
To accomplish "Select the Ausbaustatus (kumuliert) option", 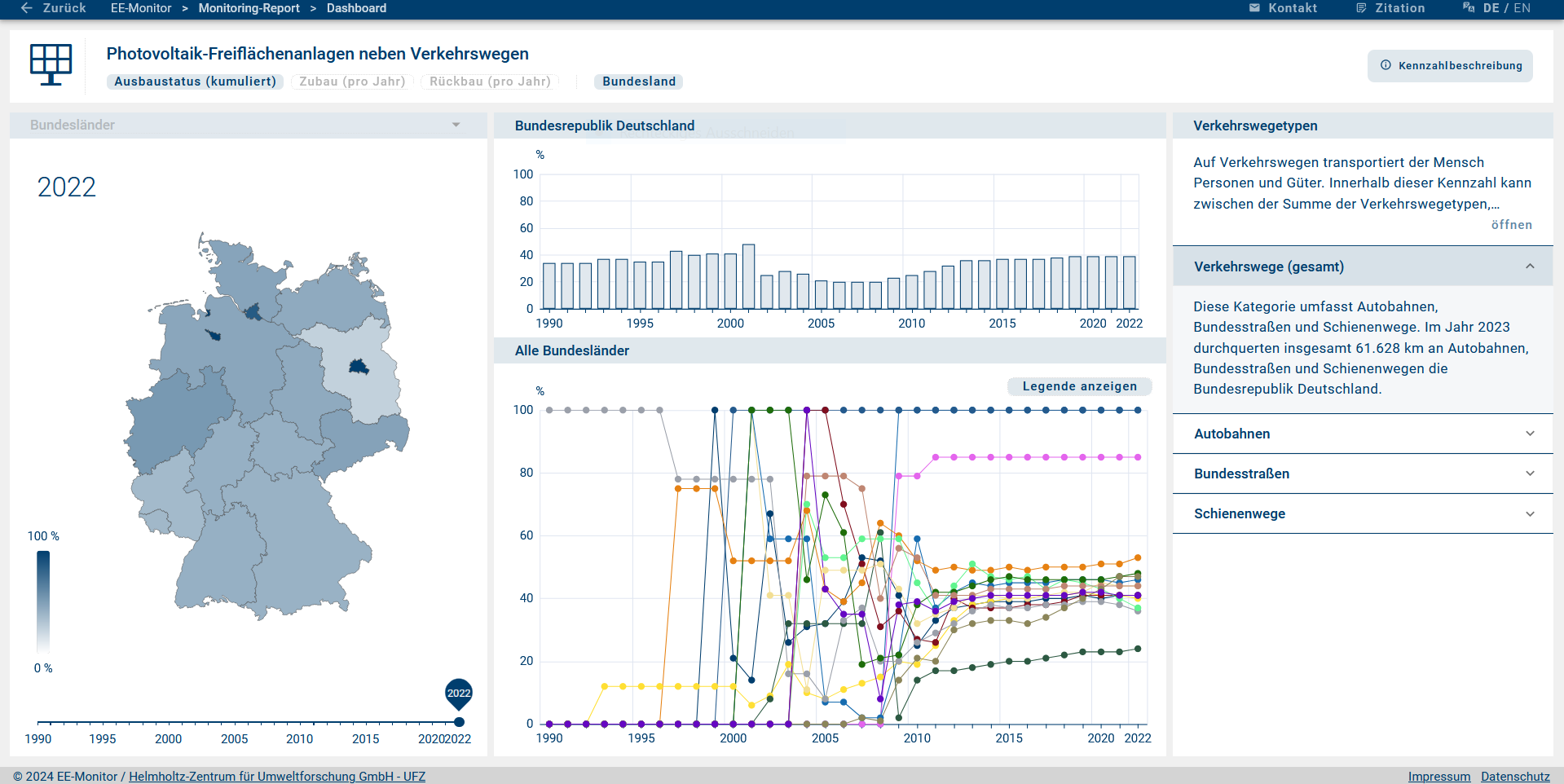I will [x=195, y=81].
